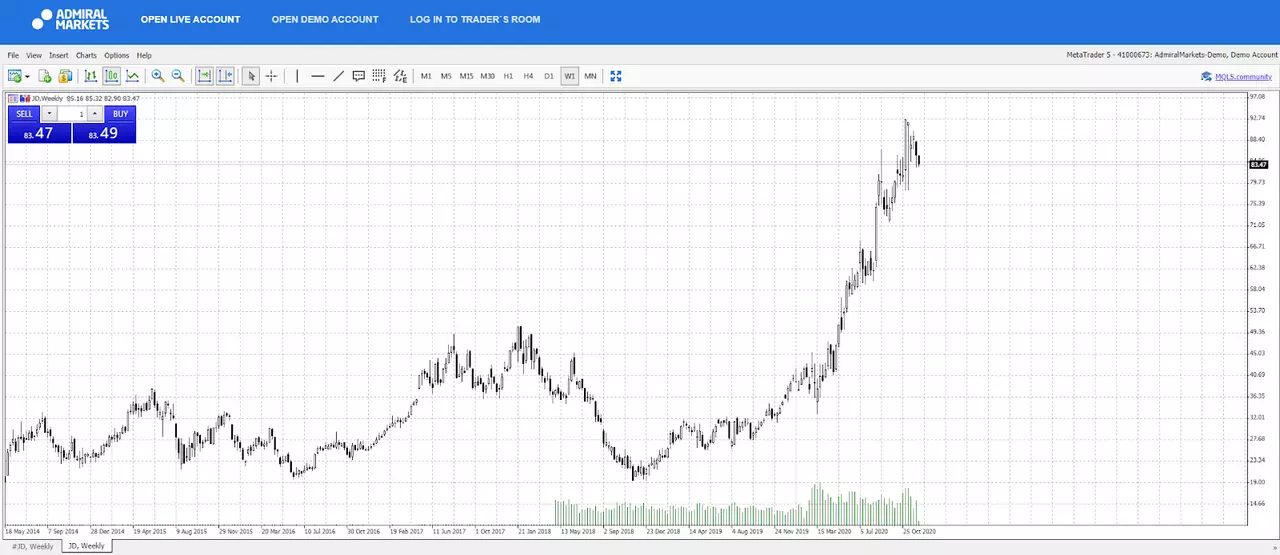The image size is (1280, 555).
Task: Switch to line chart view
Action: 132,76
